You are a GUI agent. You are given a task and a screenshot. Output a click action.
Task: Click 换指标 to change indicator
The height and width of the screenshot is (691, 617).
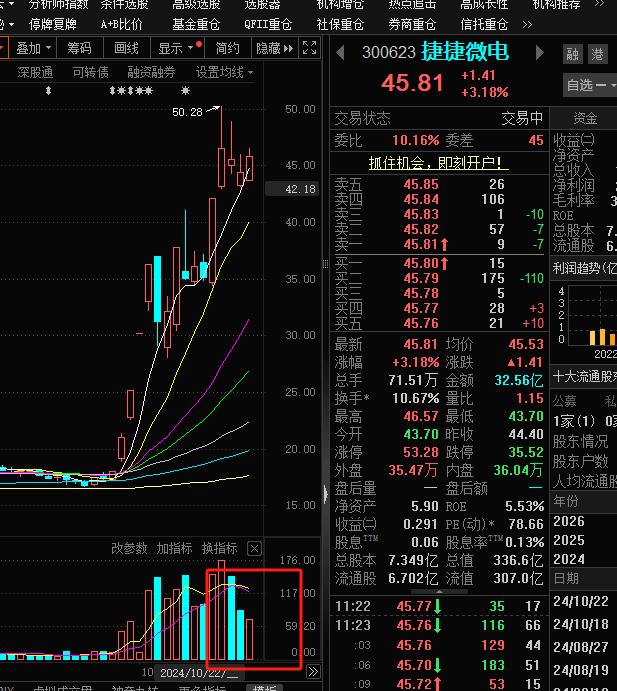[x=219, y=548]
